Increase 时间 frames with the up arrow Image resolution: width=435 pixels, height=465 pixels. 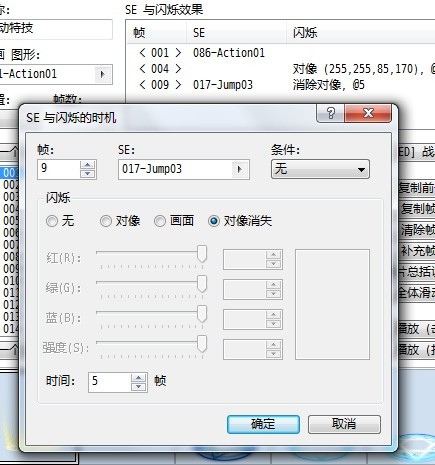(x=139, y=378)
